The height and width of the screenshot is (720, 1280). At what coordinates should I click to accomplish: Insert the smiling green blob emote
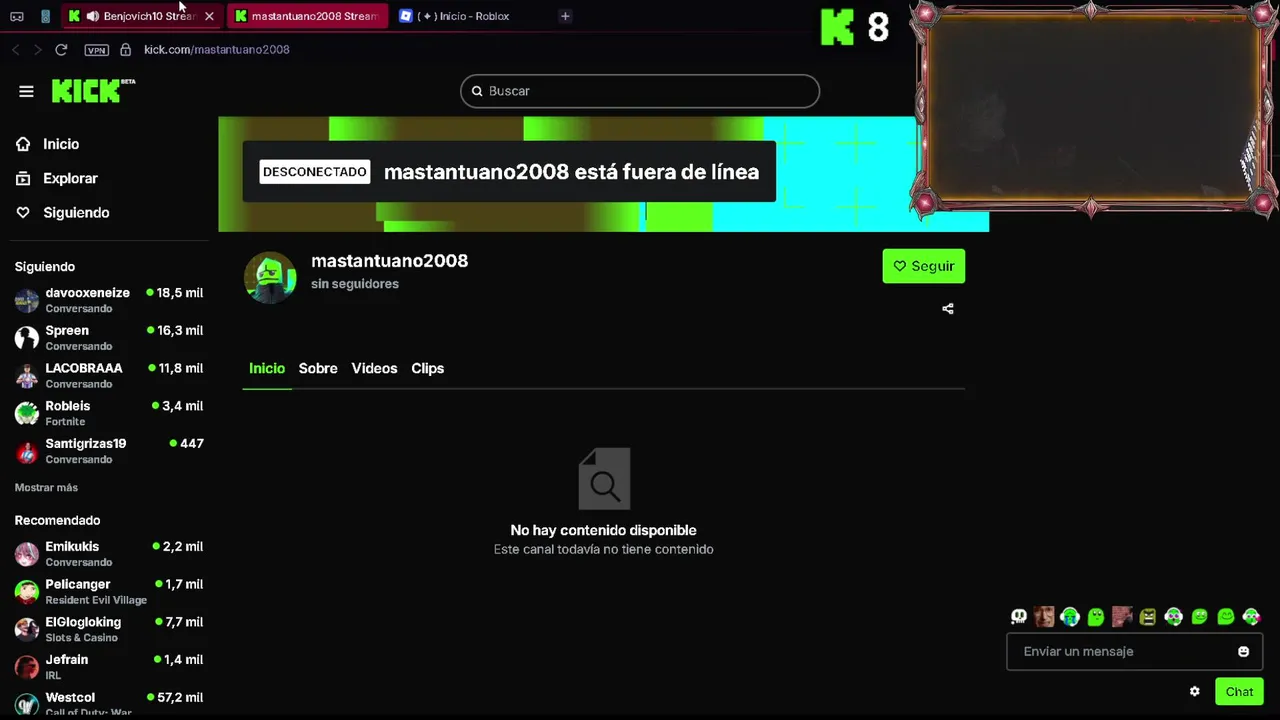1200,617
